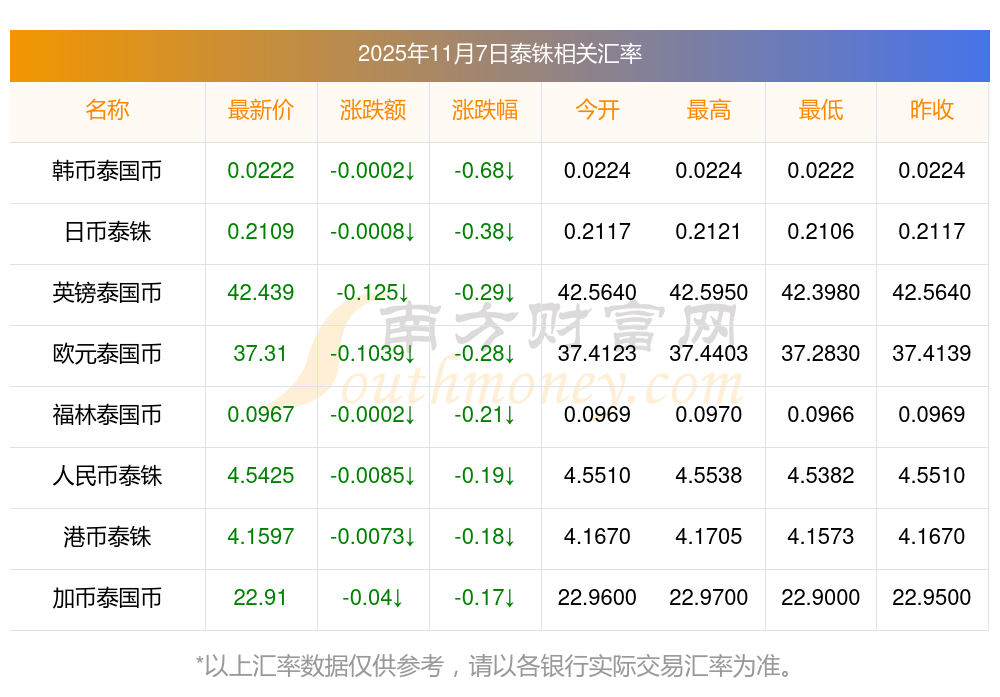This screenshot has height=697, width=1000.
Task: Open the 韩币泰国币 row name
Action: pyautogui.click(x=107, y=171)
